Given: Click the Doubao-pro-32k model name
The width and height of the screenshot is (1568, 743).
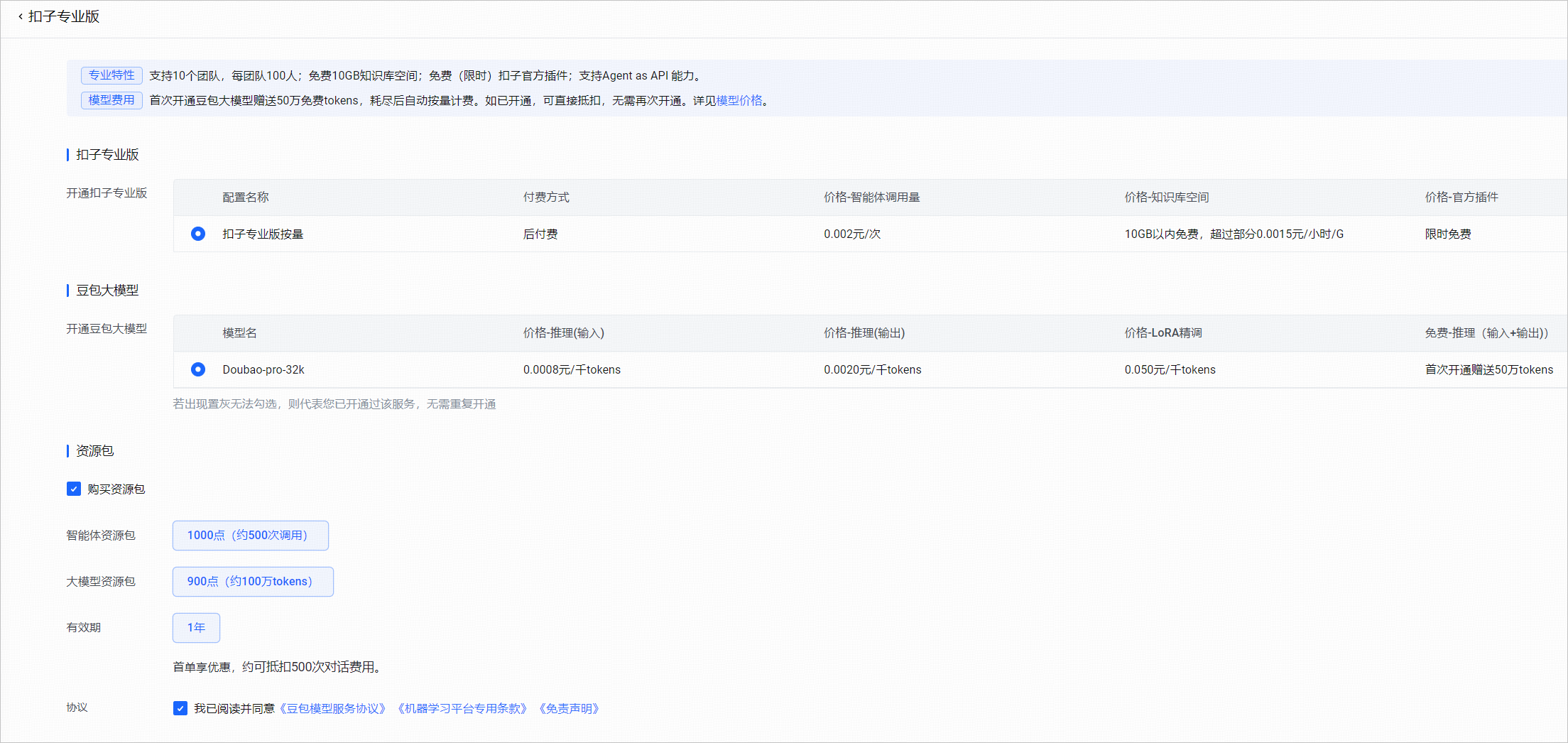Looking at the screenshot, I should (x=263, y=370).
